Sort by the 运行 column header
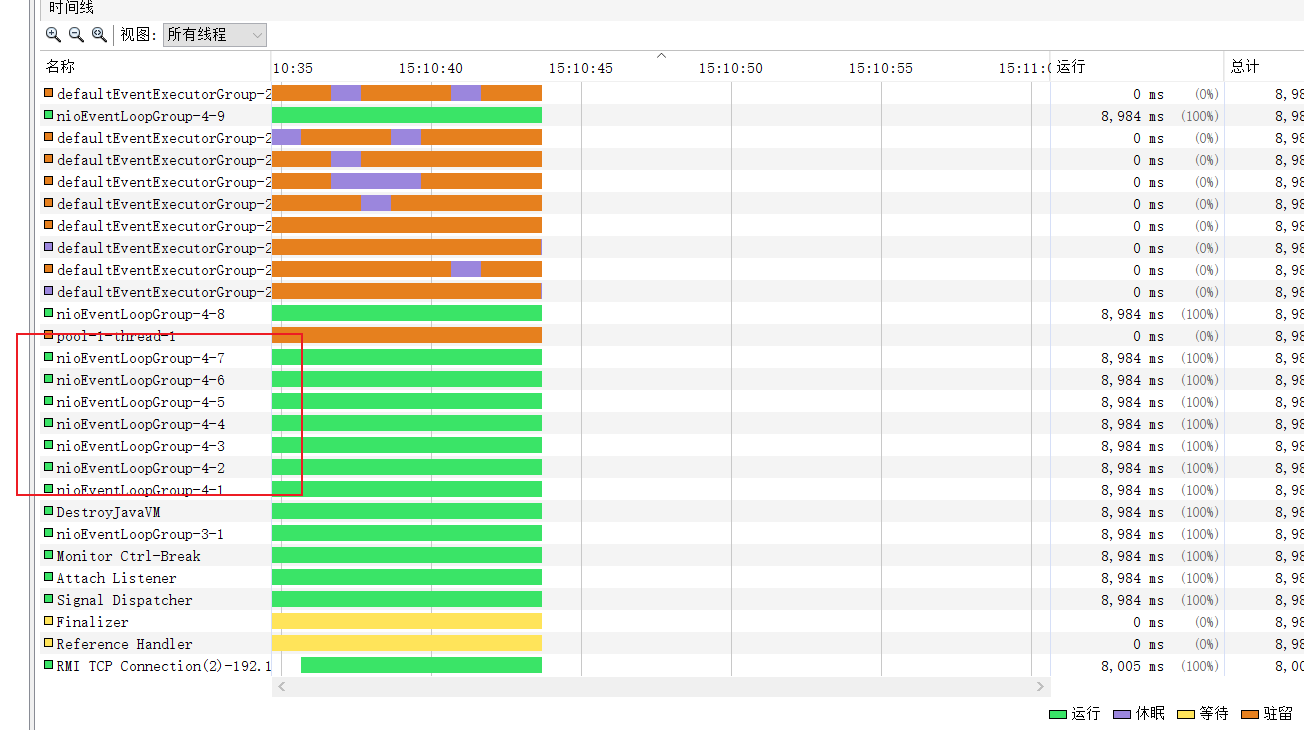1304x730 pixels. pos(1071,67)
